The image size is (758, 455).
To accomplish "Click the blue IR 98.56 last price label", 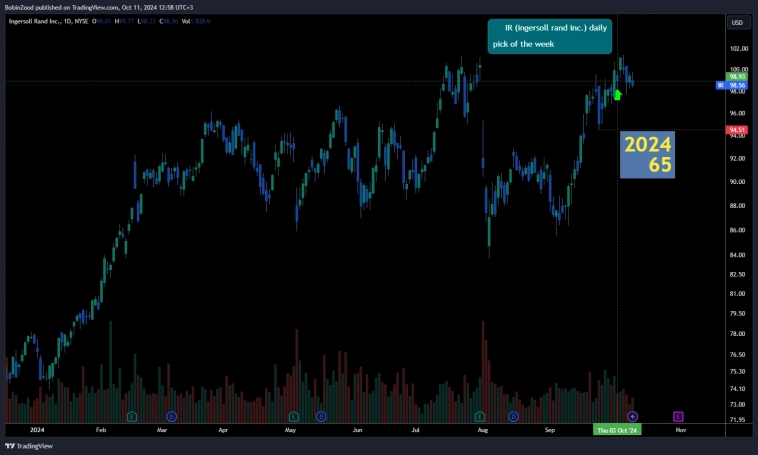I will 732,85.
